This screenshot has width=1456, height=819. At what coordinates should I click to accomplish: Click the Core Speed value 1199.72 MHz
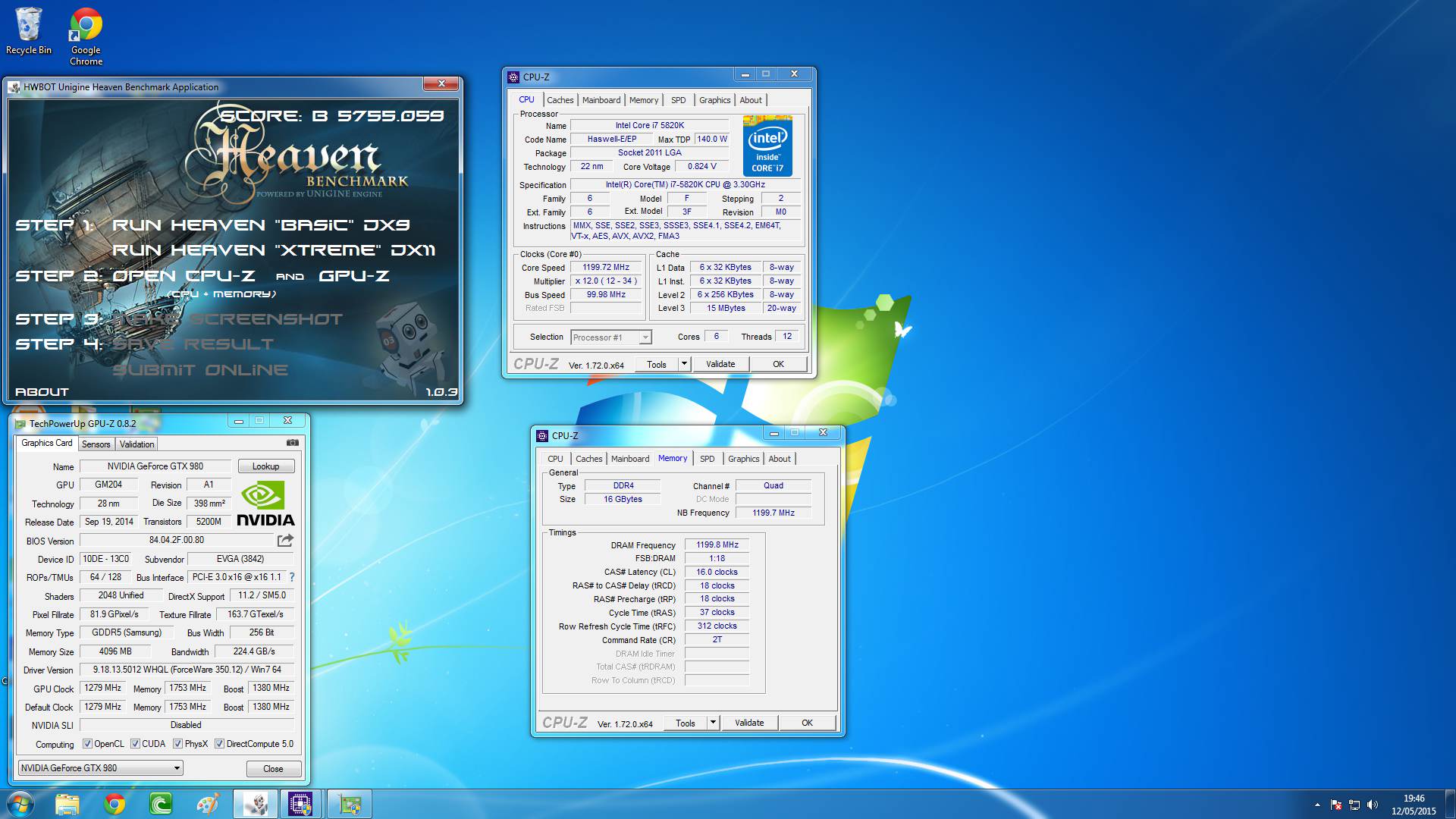[x=606, y=268]
